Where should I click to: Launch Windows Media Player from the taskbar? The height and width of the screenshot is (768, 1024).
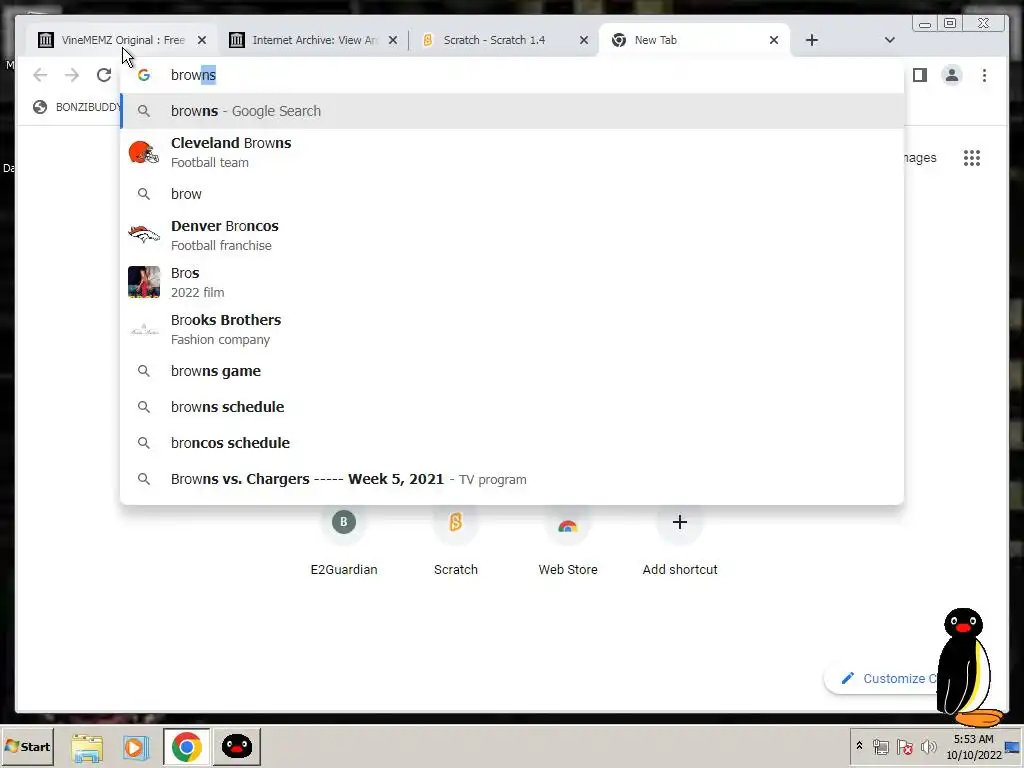point(136,746)
